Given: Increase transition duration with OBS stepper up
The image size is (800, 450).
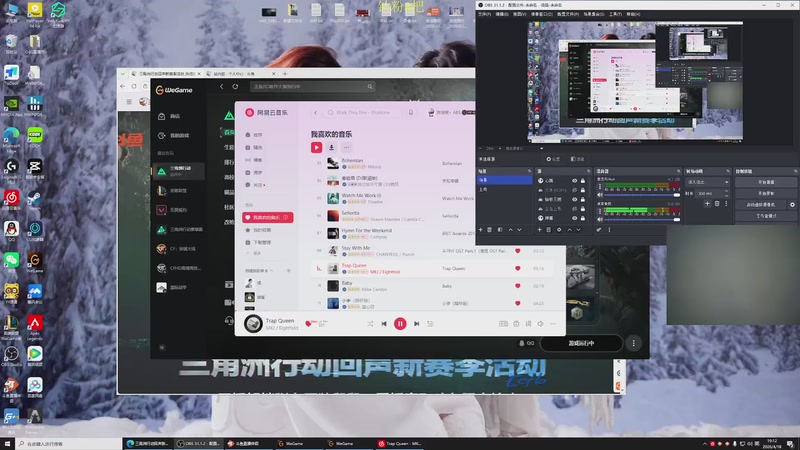Looking at the screenshot, I should pos(727,192).
